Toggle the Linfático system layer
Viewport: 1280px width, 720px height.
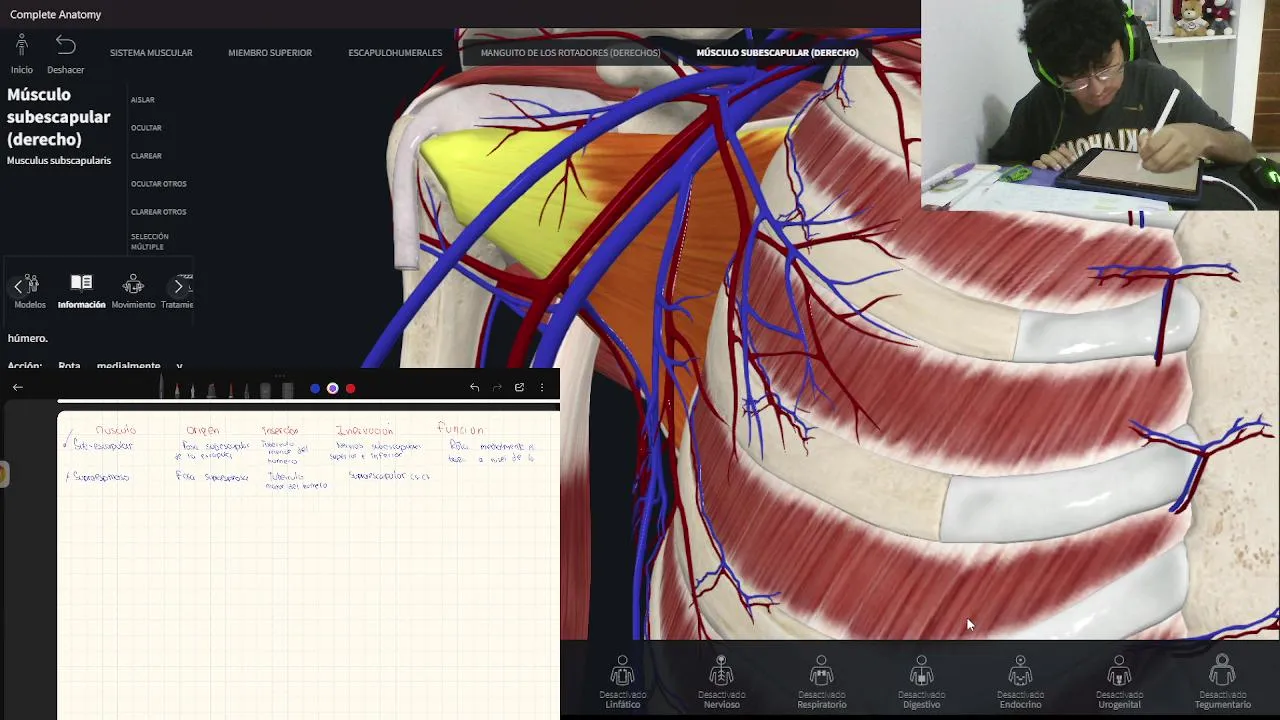tap(622, 682)
